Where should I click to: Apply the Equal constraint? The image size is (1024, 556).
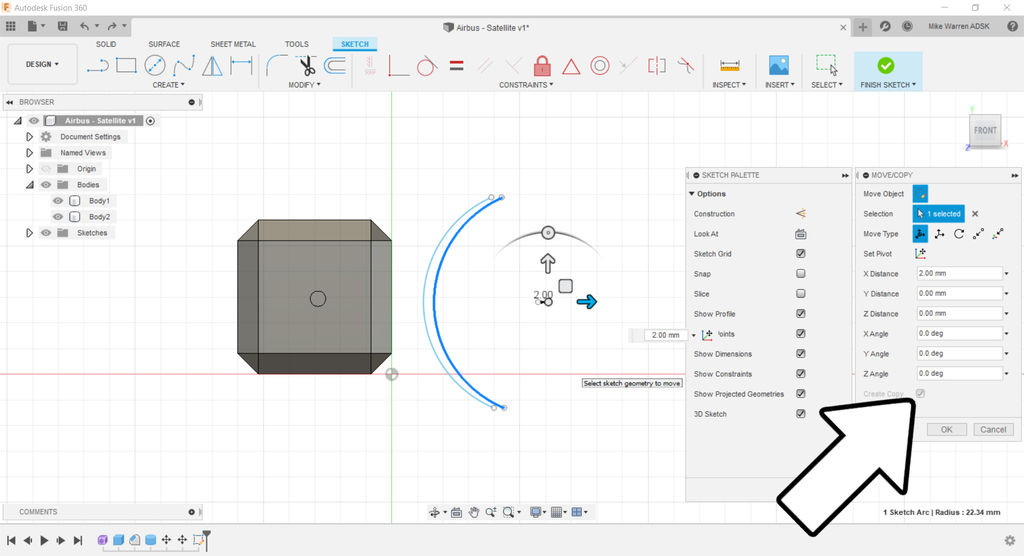coord(456,65)
